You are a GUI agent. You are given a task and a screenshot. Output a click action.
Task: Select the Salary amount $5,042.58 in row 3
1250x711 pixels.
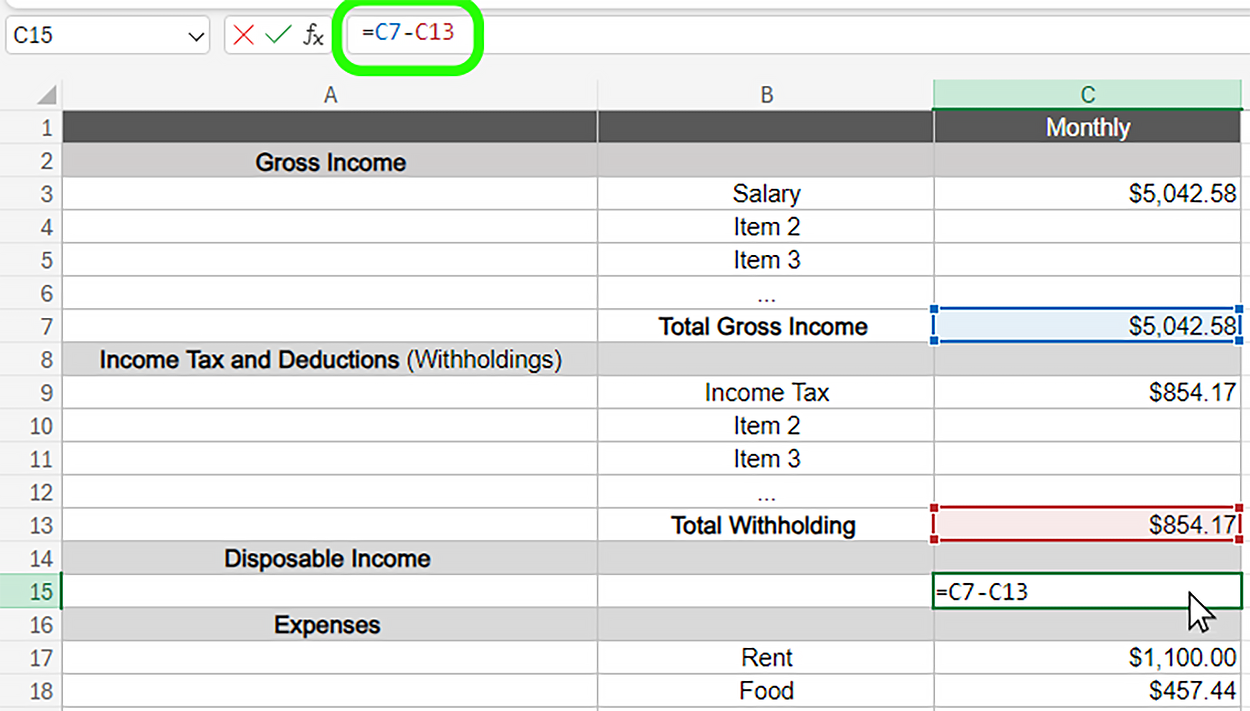pyautogui.click(x=1088, y=194)
